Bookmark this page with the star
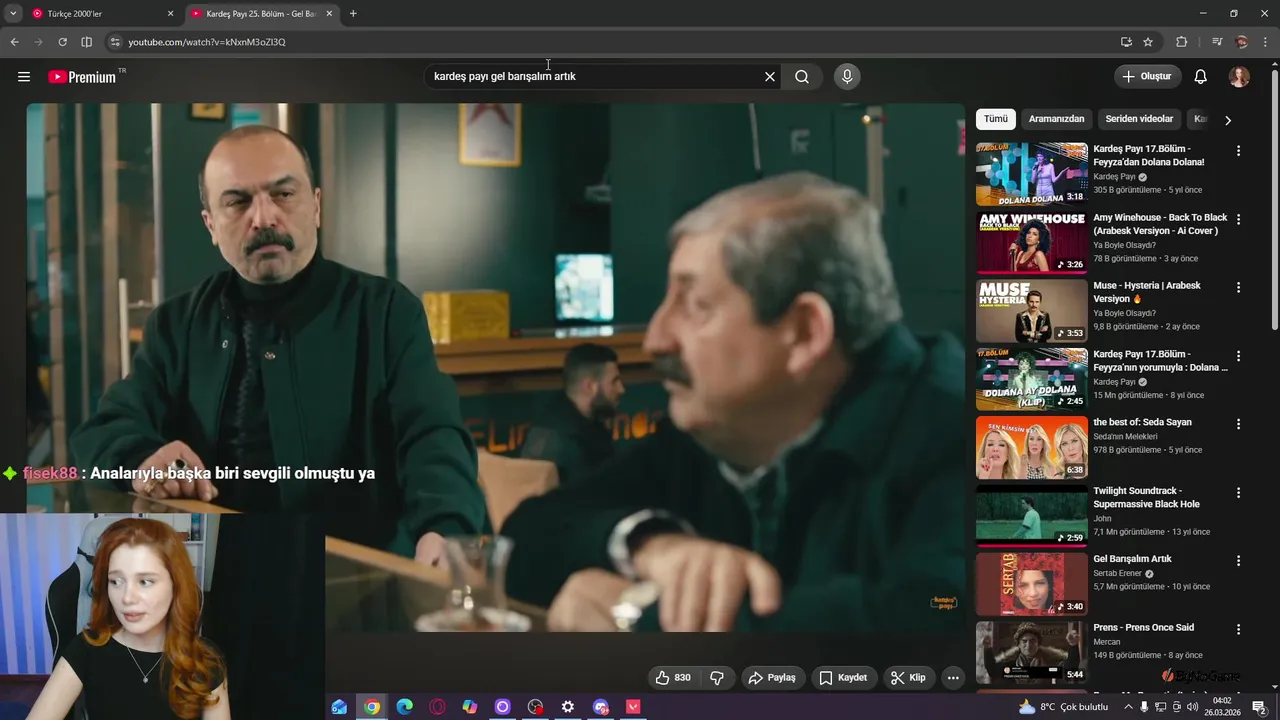Image resolution: width=1280 pixels, height=720 pixels. (x=1148, y=42)
